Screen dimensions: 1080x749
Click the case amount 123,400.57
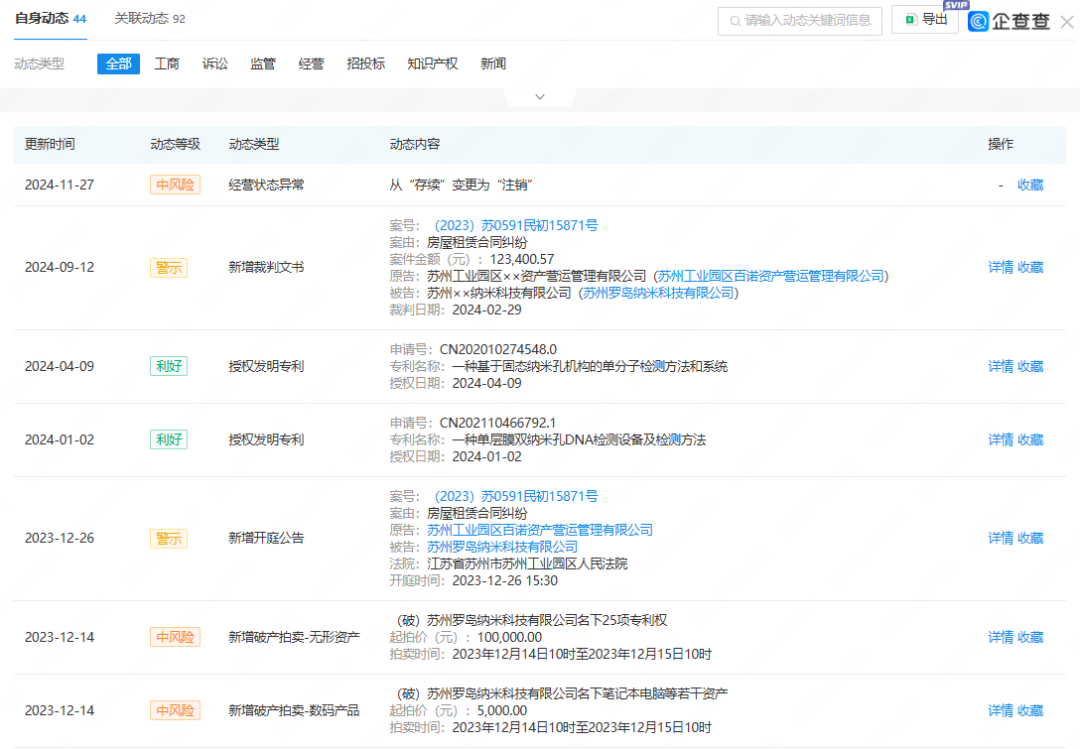click(522, 259)
